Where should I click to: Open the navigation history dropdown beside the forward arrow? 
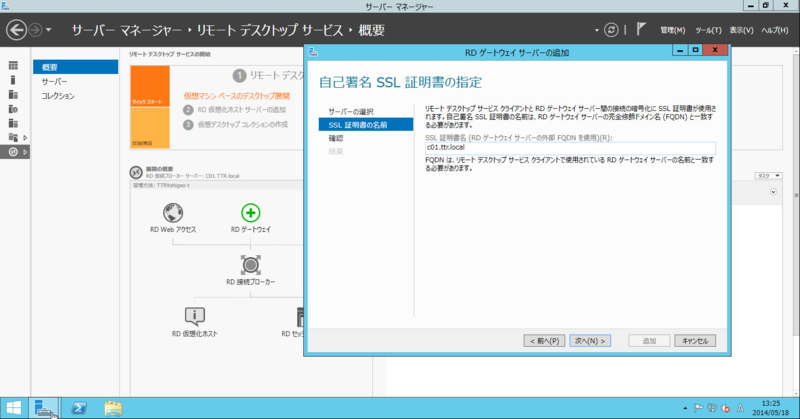coord(48,30)
